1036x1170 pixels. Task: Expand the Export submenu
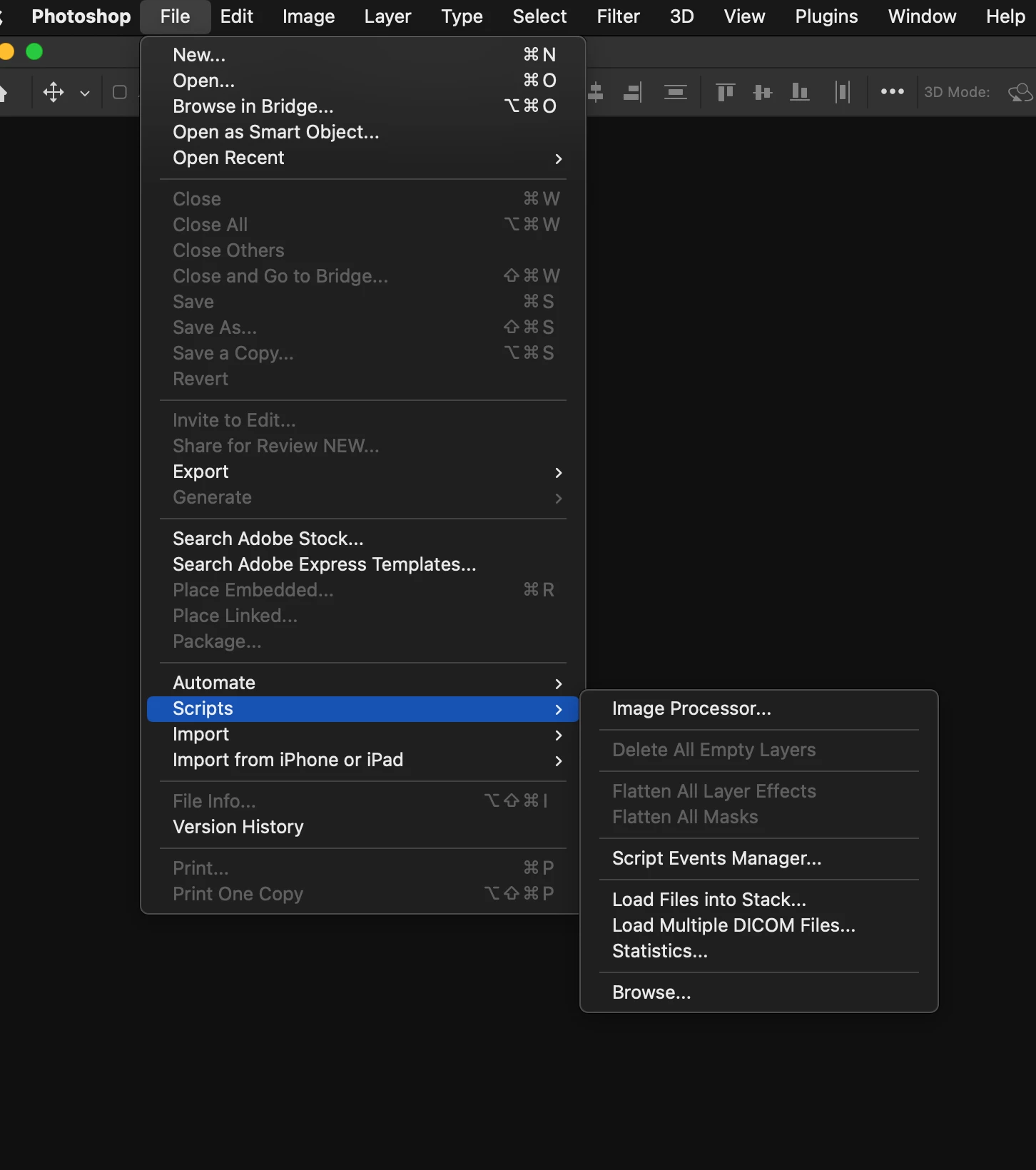click(x=363, y=472)
